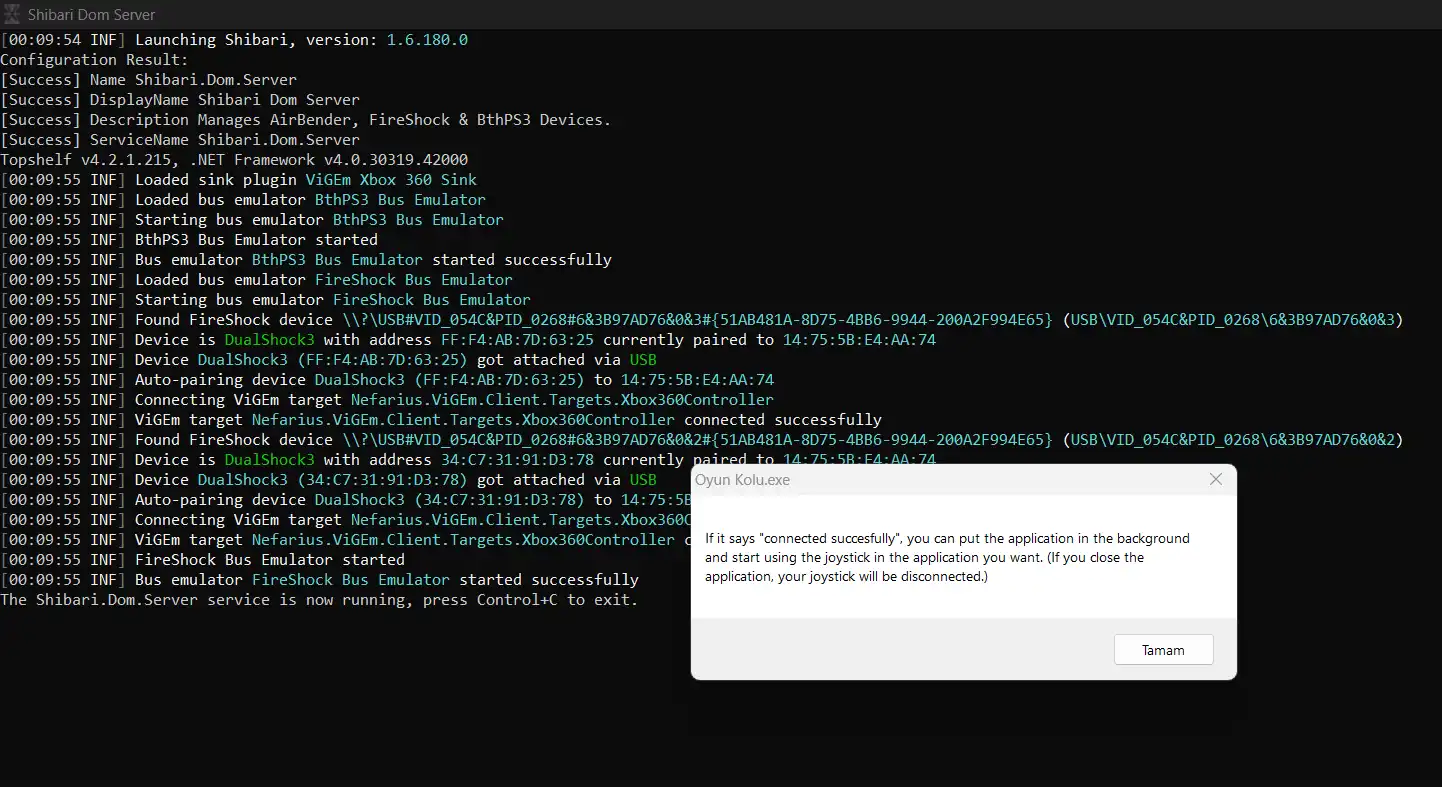Click the dialog message about connected successfully
The height and width of the screenshot is (787, 1442).
coord(947,557)
